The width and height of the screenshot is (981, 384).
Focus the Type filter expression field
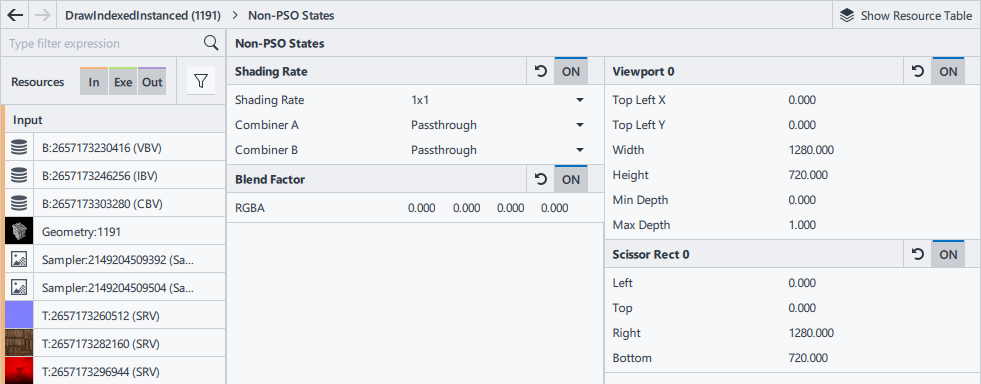pos(104,43)
